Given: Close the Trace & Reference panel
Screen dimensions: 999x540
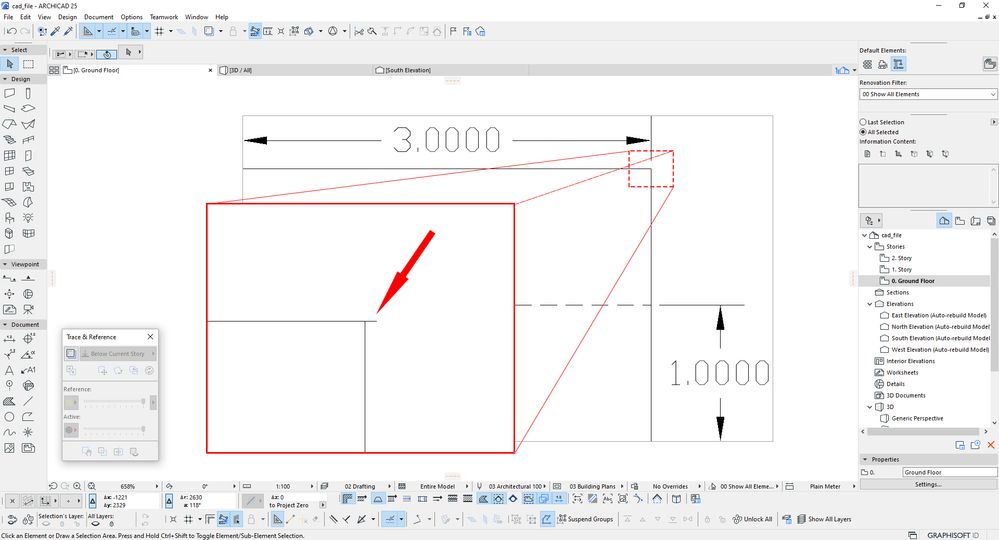Looking at the screenshot, I should tap(150, 336).
